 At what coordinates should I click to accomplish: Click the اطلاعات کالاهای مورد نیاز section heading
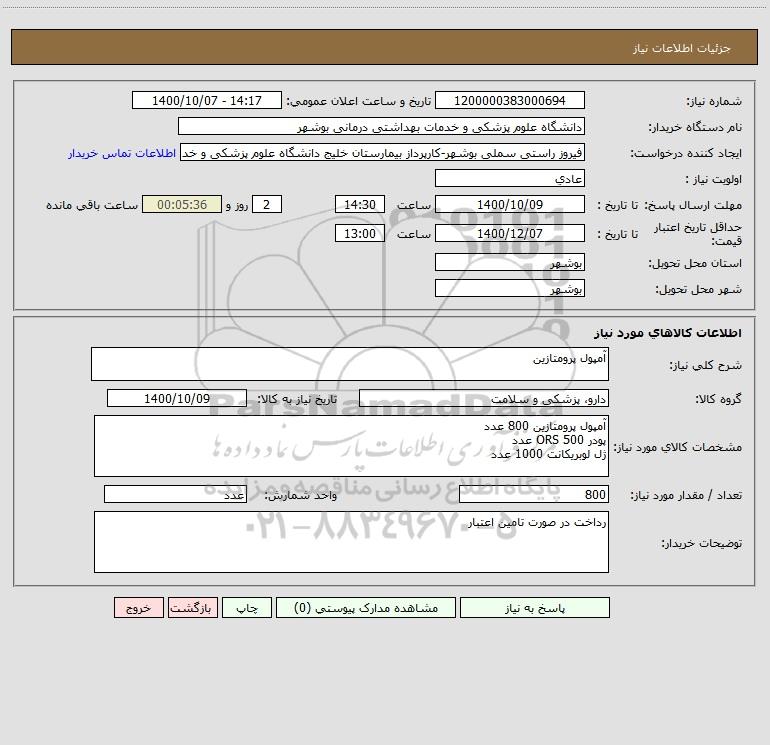click(x=668, y=333)
